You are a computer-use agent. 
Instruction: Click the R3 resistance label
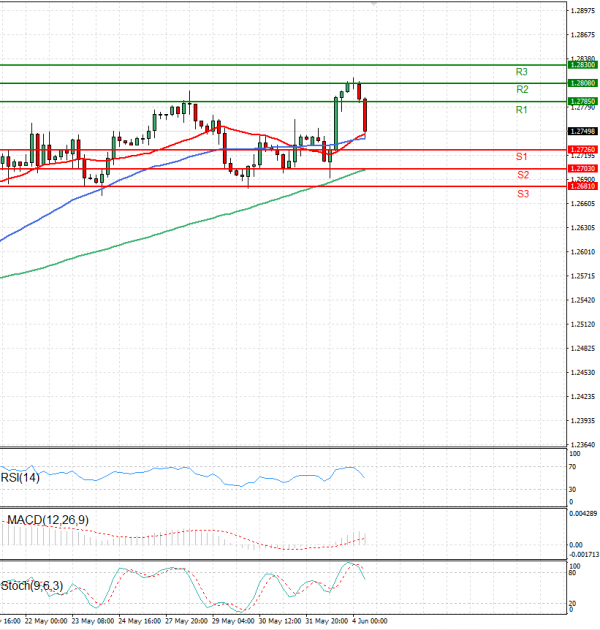click(x=521, y=72)
